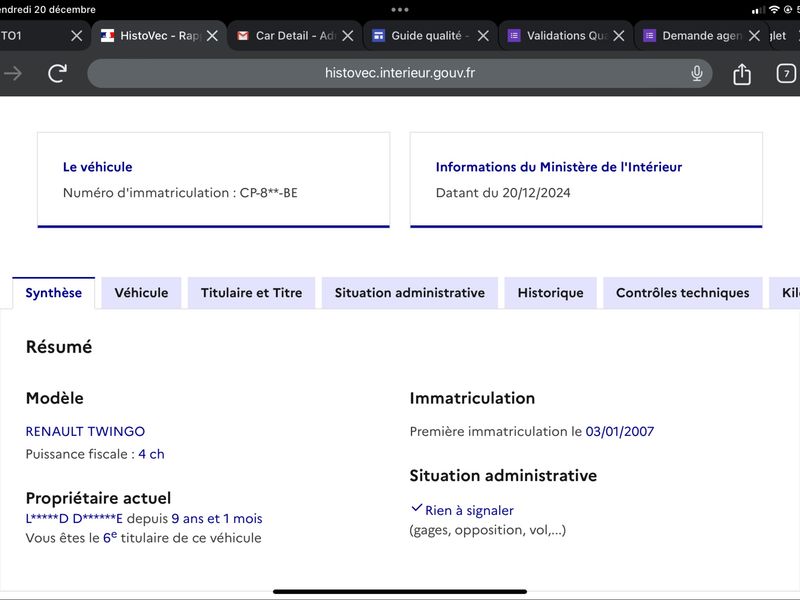
Task: Click the Wi-Fi status icon
Action: point(774,9)
